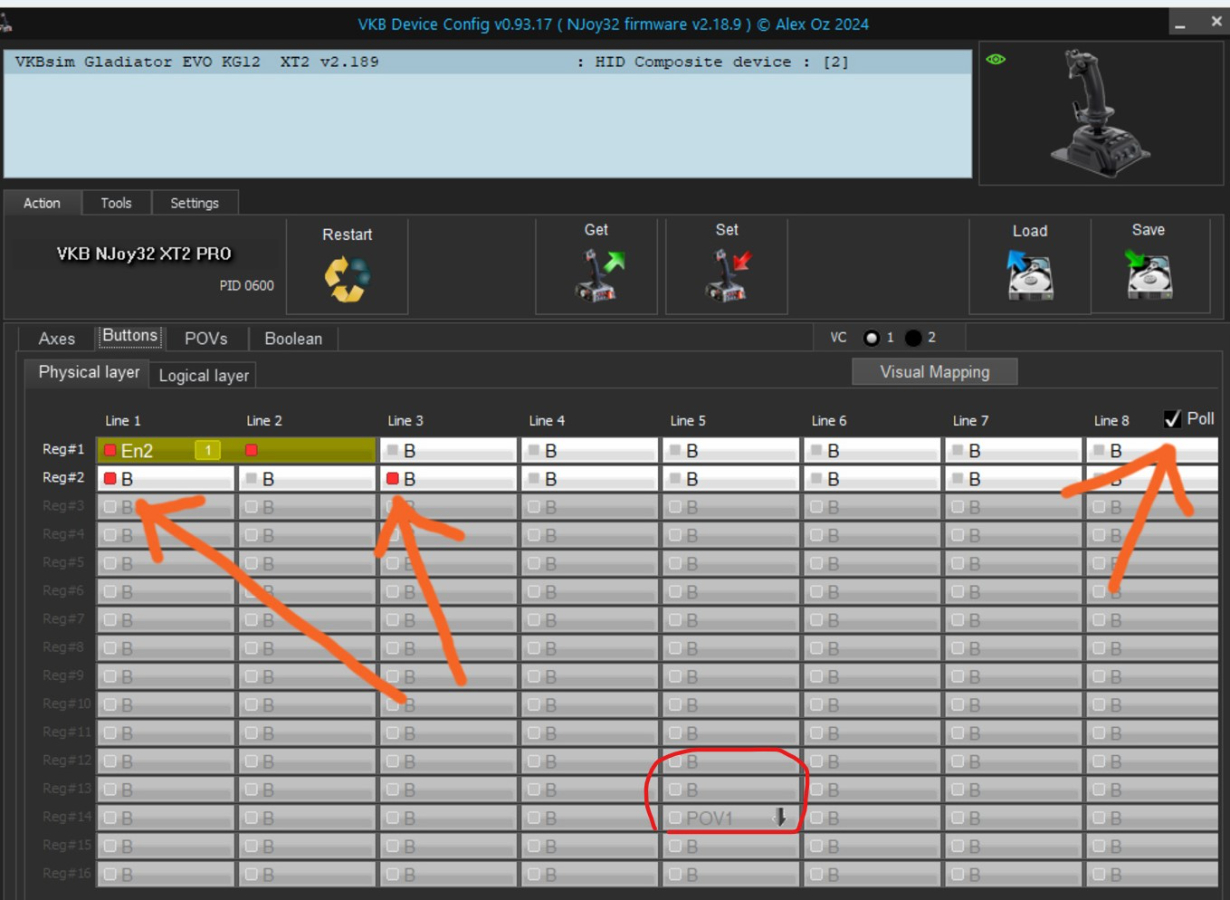Screen dimensions: 1230x900
Task: Click the Line 5 column header
Action: tap(688, 421)
